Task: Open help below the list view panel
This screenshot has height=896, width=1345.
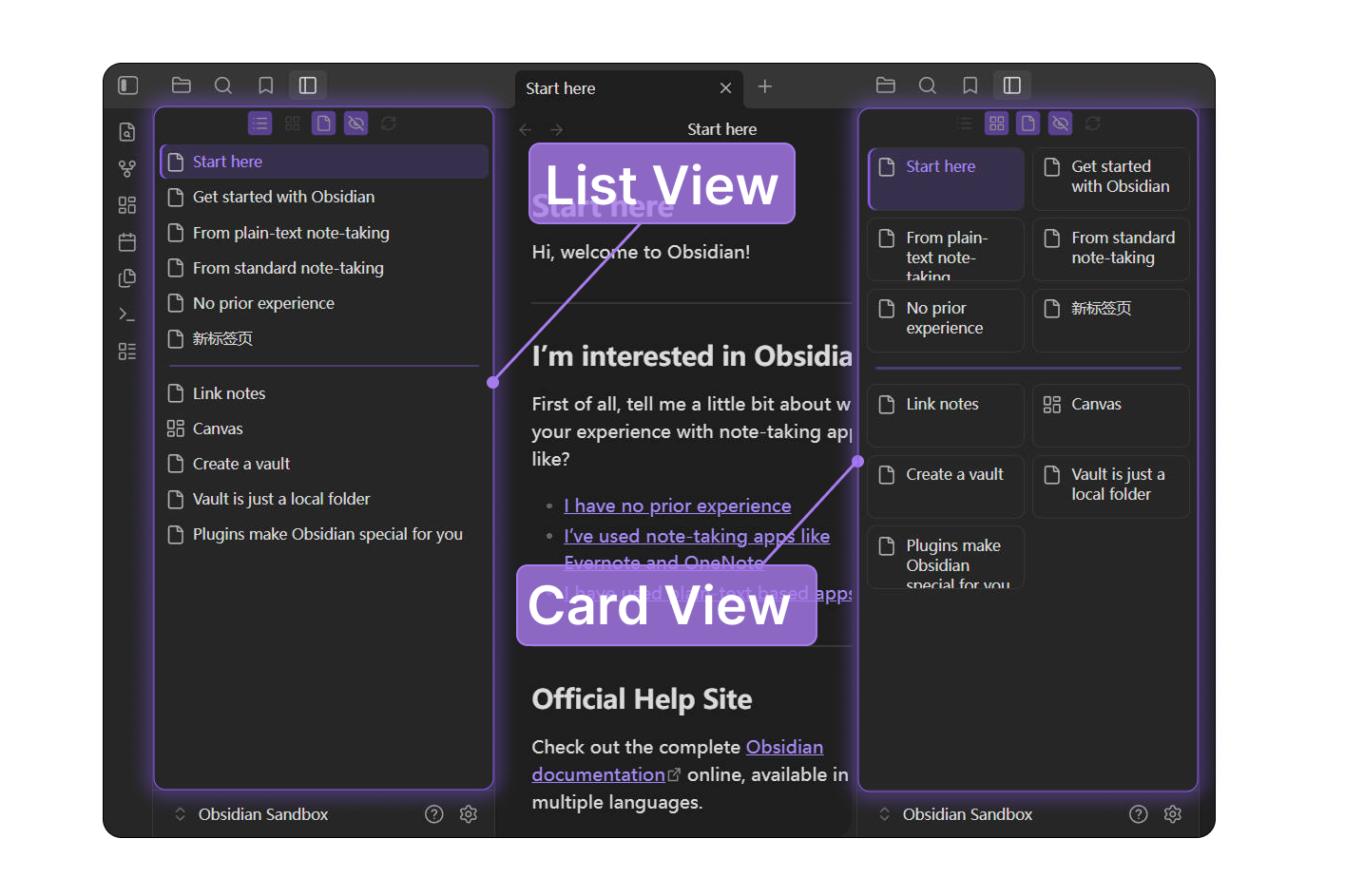Action: click(x=434, y=814)
